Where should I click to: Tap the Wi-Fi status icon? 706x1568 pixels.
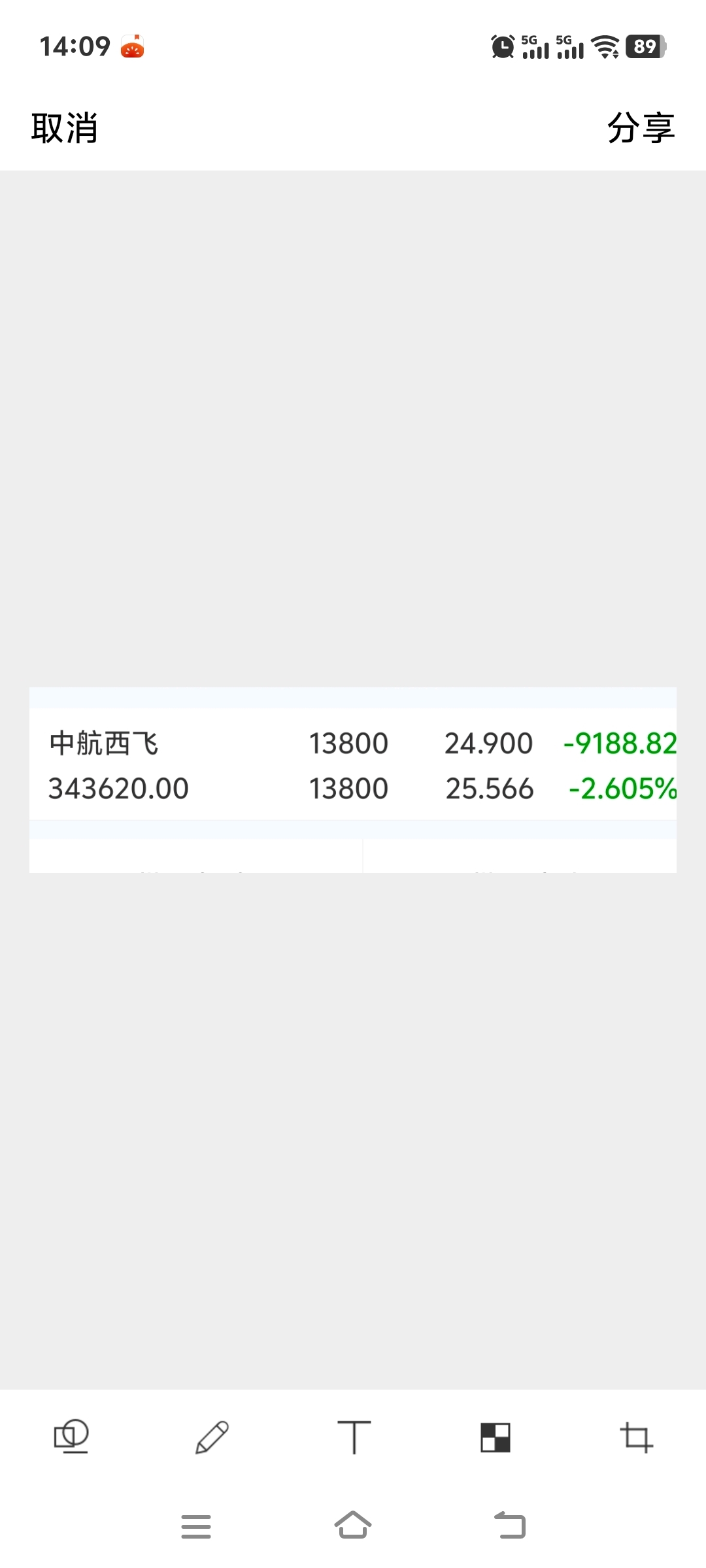(605, 46)
